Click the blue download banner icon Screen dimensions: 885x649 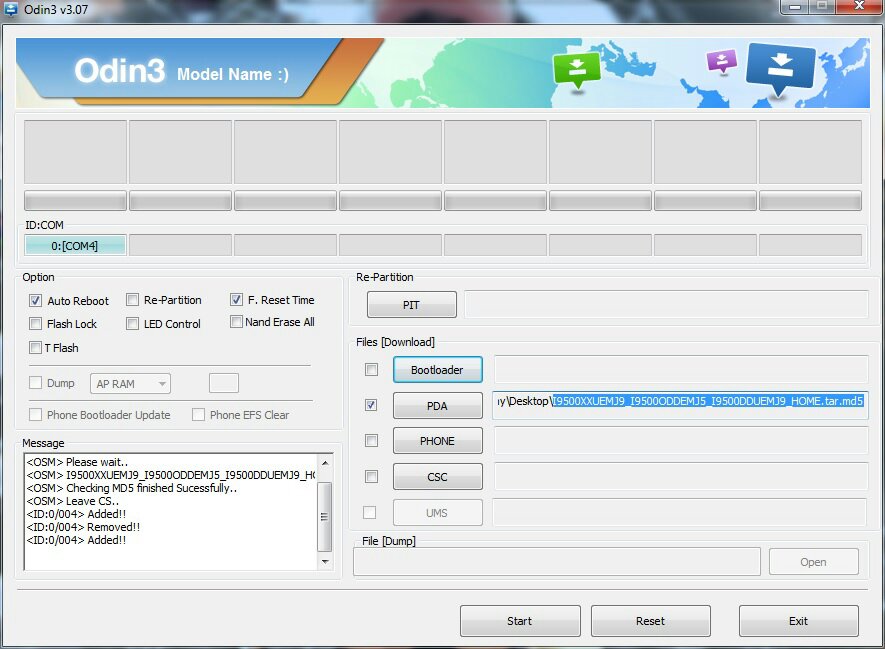click(781, 69)
